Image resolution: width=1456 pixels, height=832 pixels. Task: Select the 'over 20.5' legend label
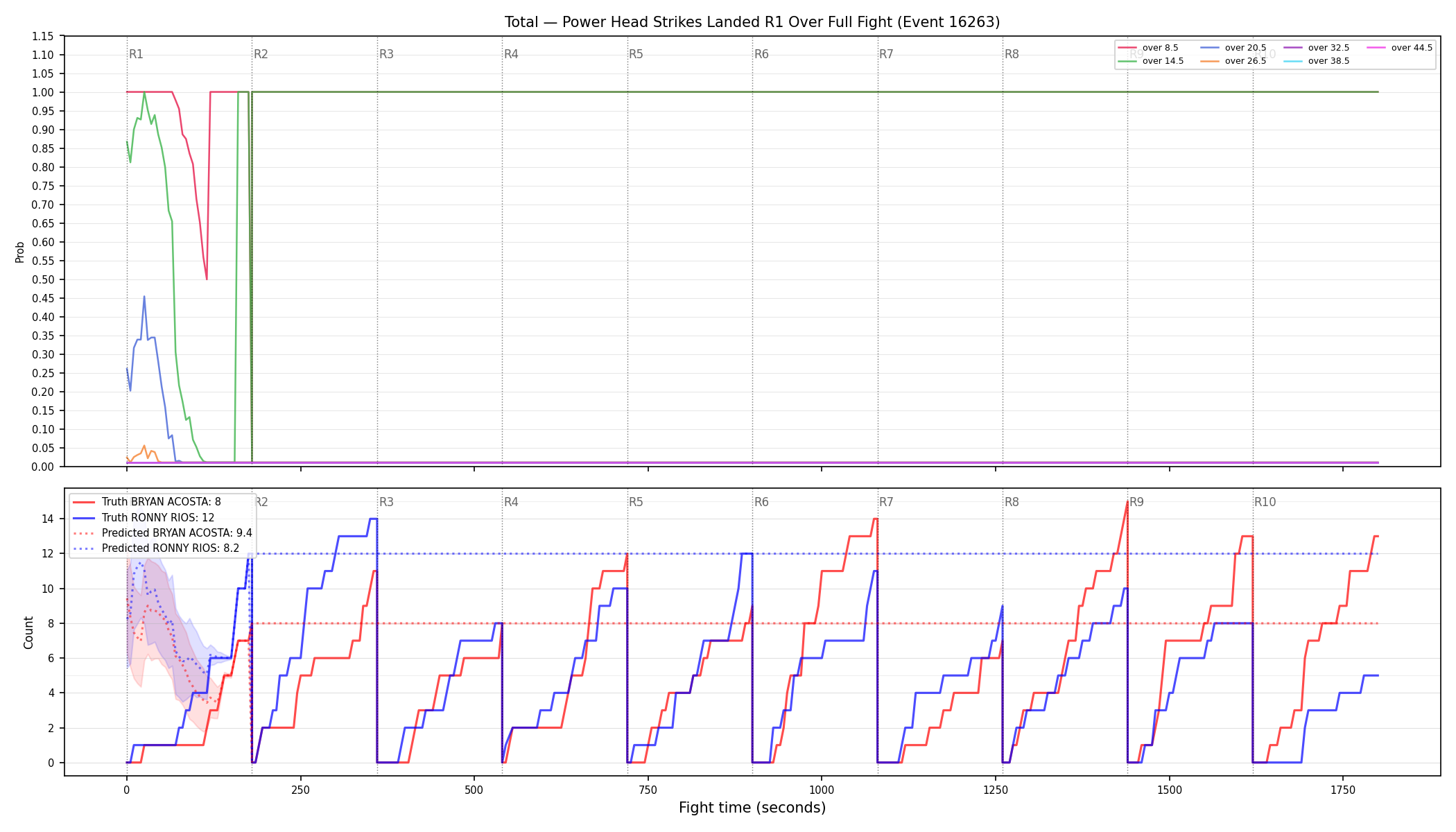tap(1245, 48)
